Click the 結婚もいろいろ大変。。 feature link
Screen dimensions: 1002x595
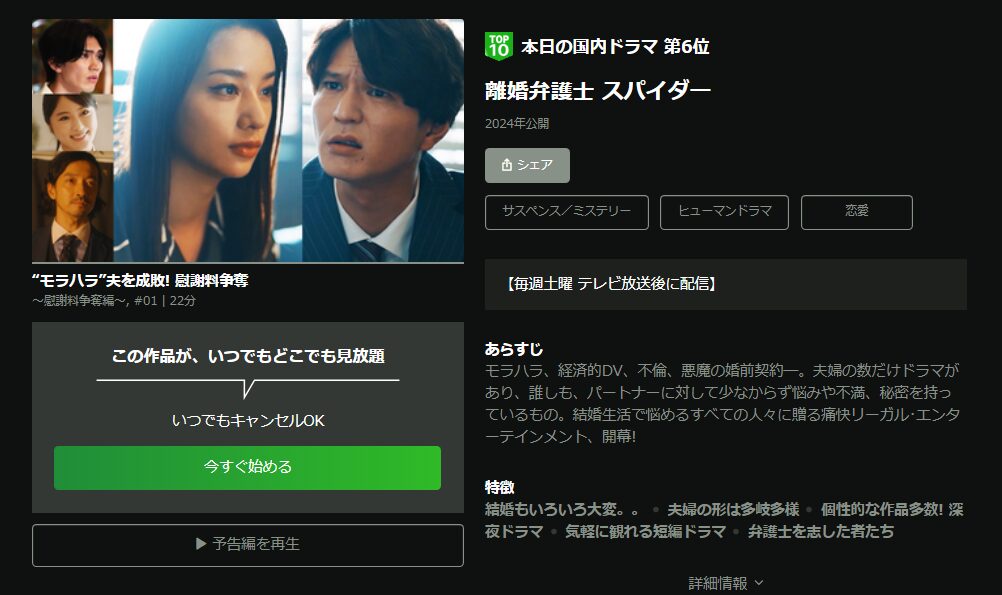[x=562, y=509]
